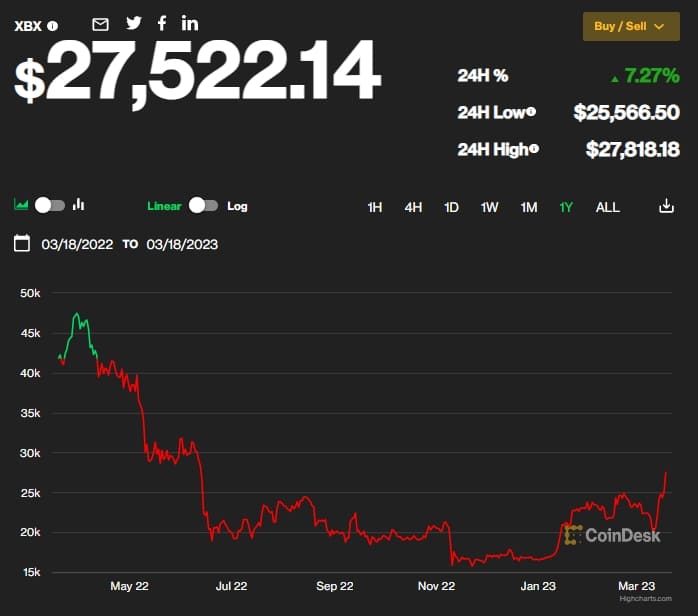Click the XBX ticker label
698x616 pixels.
pos(28,26)
